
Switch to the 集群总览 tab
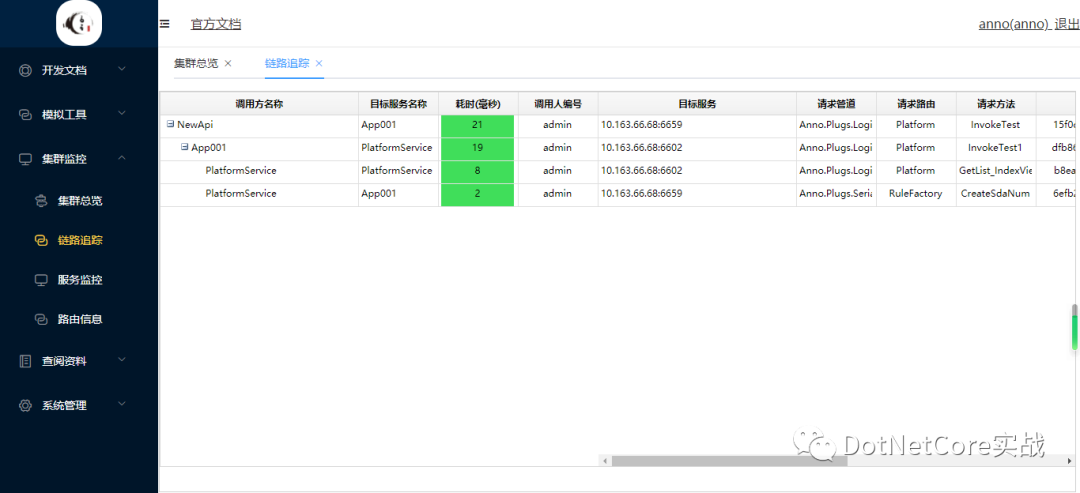click(195, 63)
